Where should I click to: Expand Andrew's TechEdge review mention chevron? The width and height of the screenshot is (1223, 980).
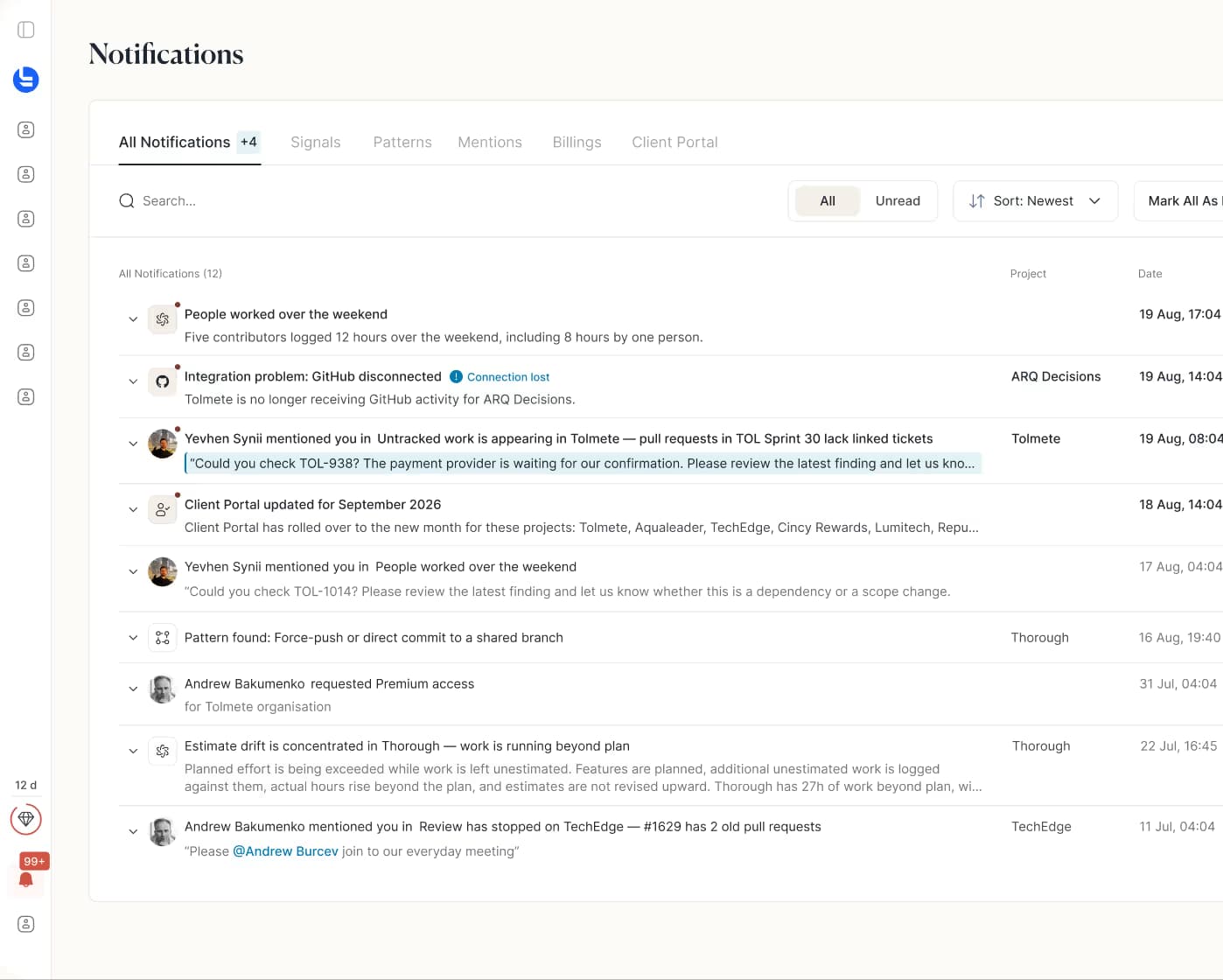click(133, 831)
